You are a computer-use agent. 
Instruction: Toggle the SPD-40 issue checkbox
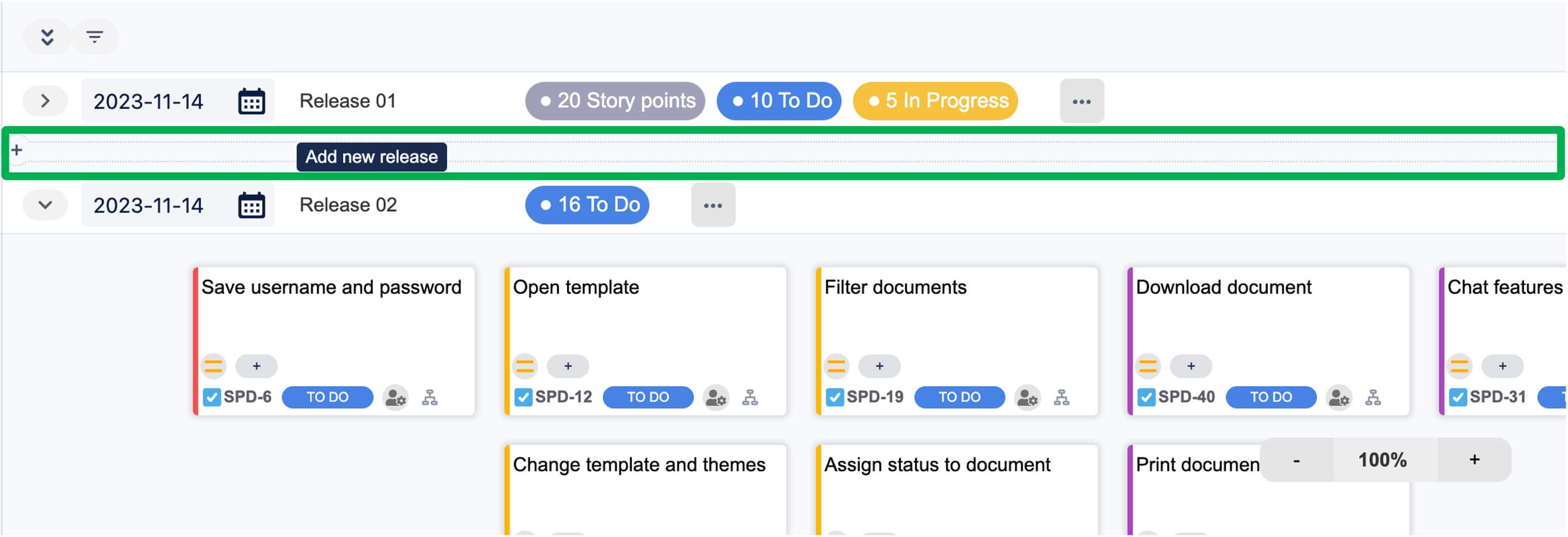tap(1145, 397)
